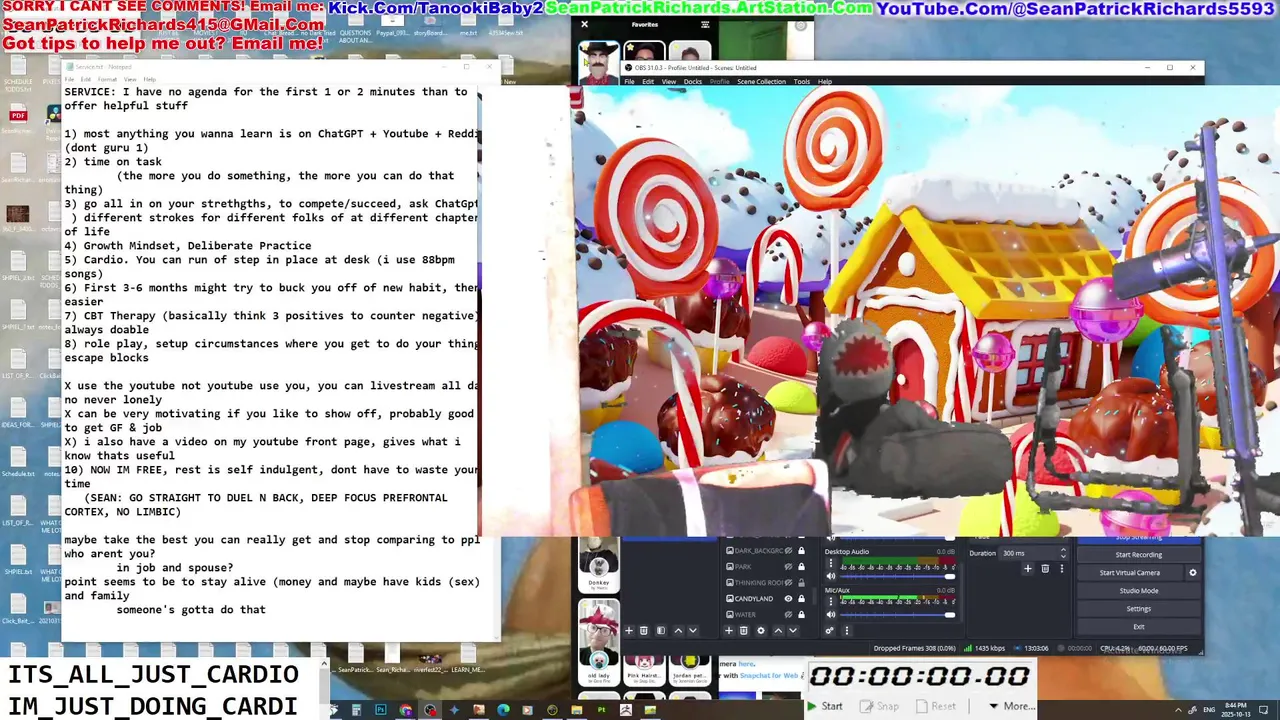Click the Start Virtual Camera button

pyautogui.click(x=1130, y=573)
